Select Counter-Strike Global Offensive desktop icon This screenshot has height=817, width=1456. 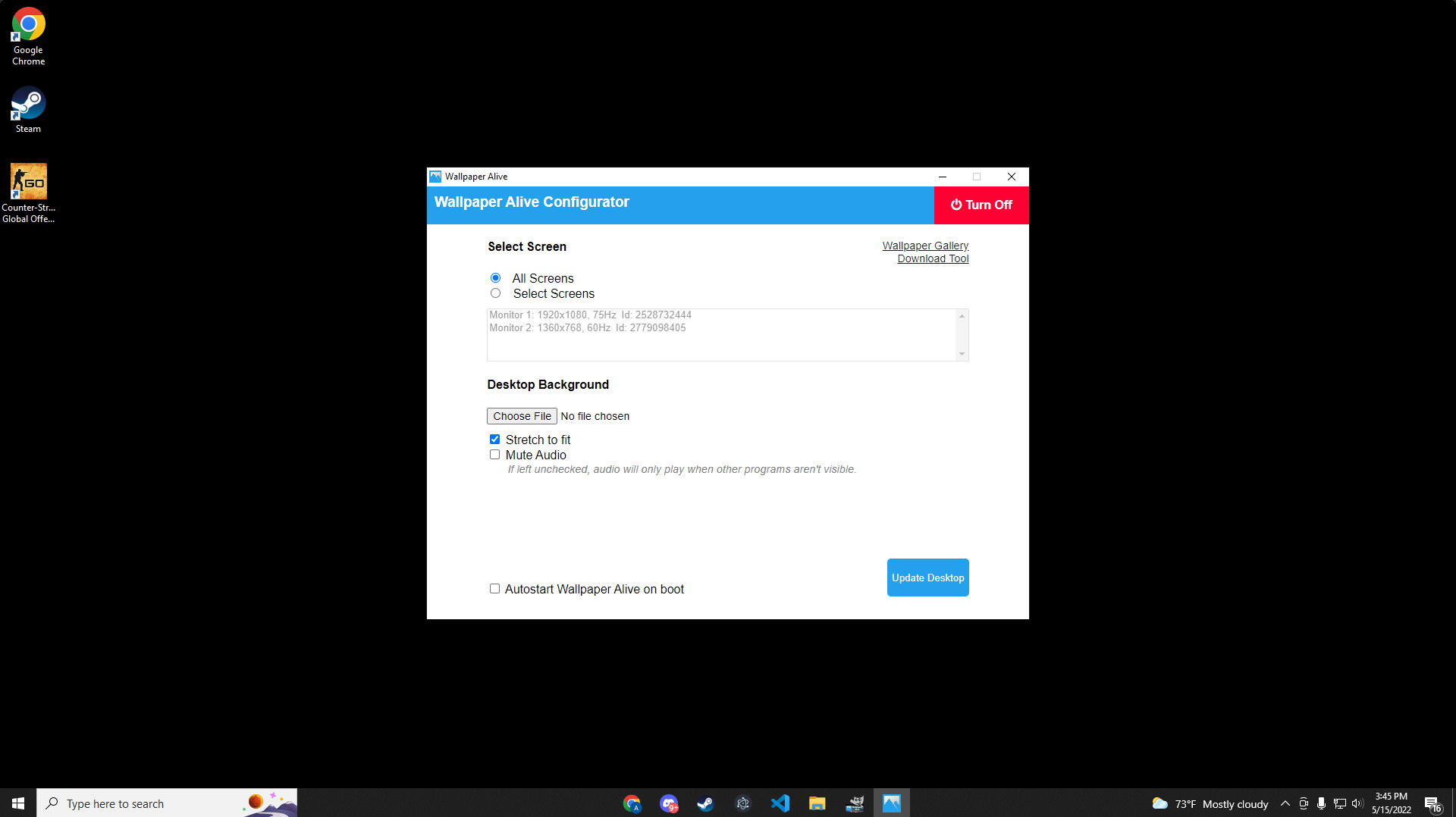click(28, 193)
